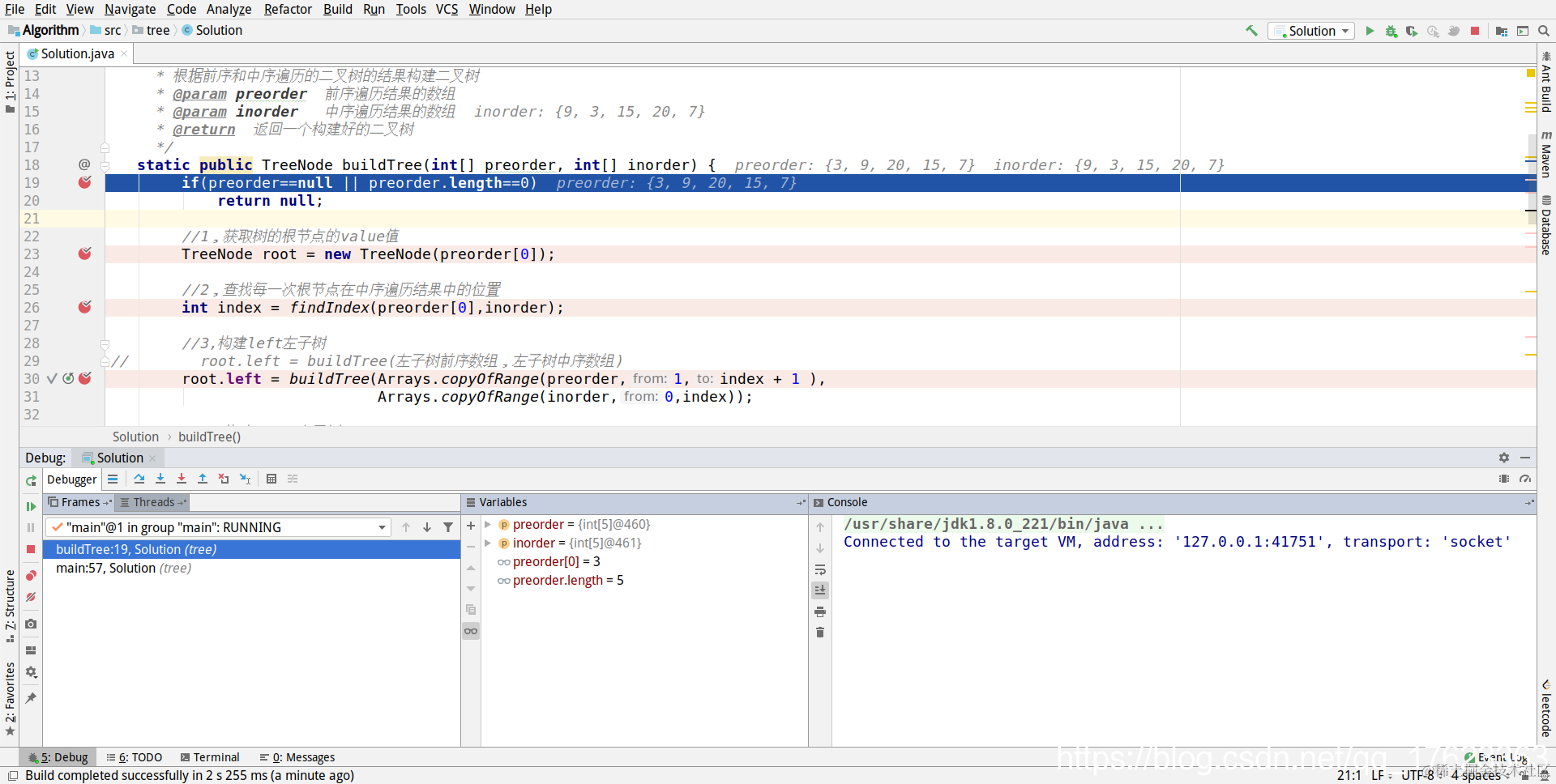Resume program execution in debugger
The height and width of the screenshot is (784, 1556).
pos(31,506)
